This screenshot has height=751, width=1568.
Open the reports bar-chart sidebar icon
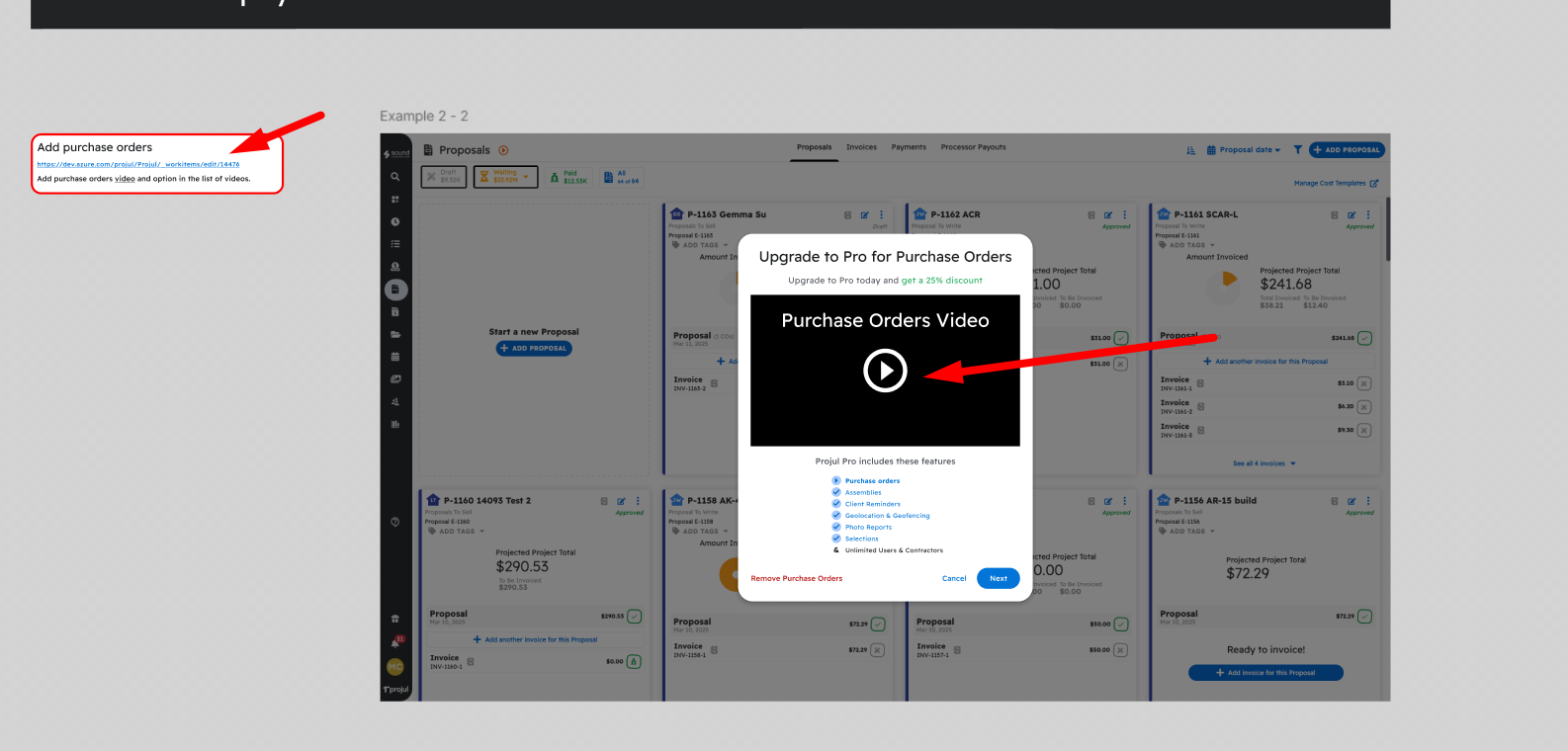395,424
